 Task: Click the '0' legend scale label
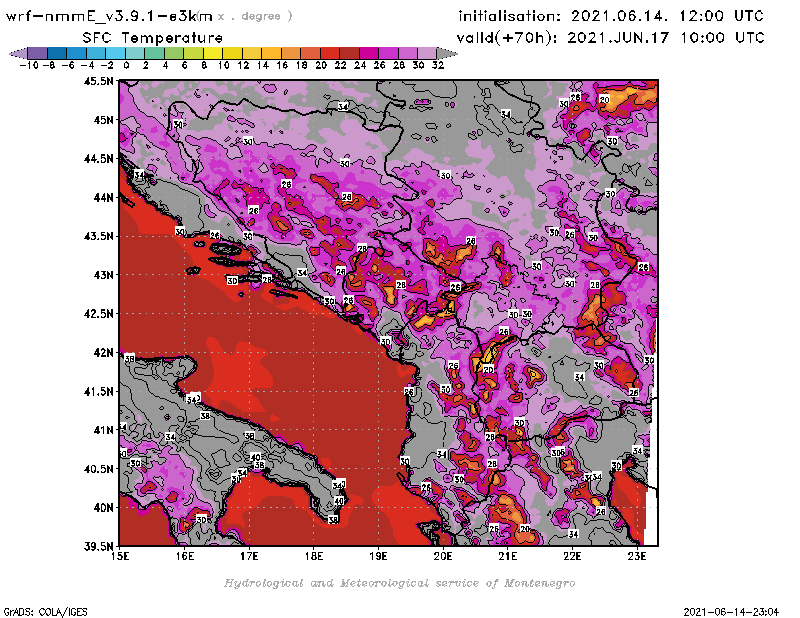pos(126,65)
